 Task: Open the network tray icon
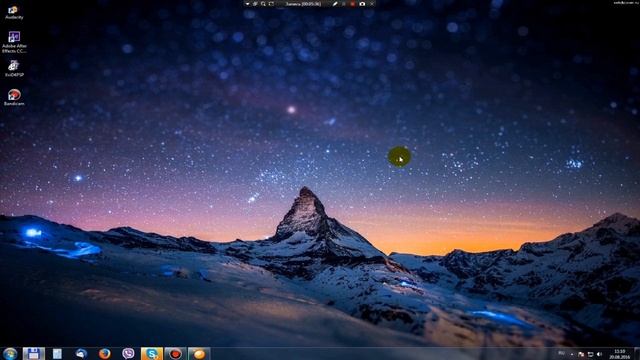coord(591,354)
